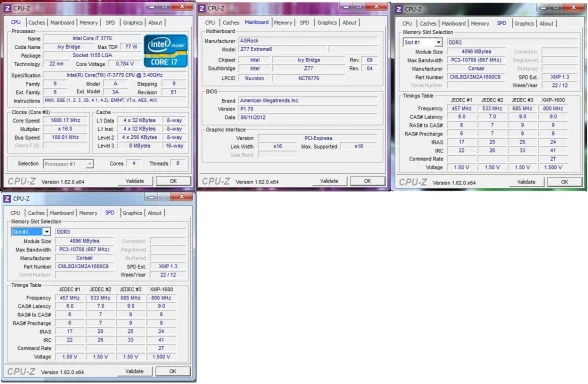Viewport: 588px width, 384px height.
Task: Open the Graphics tab in the Mainboard window
Action: click(327, 22)
